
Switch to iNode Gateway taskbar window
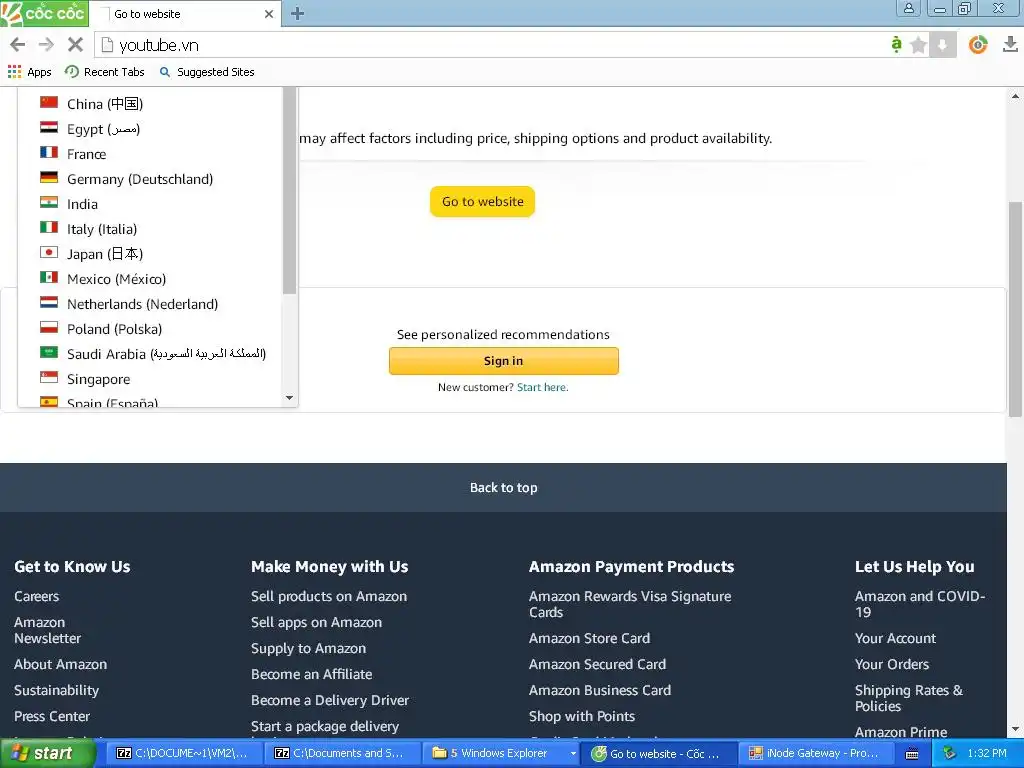pyautogui.click(x=814, y=754)
